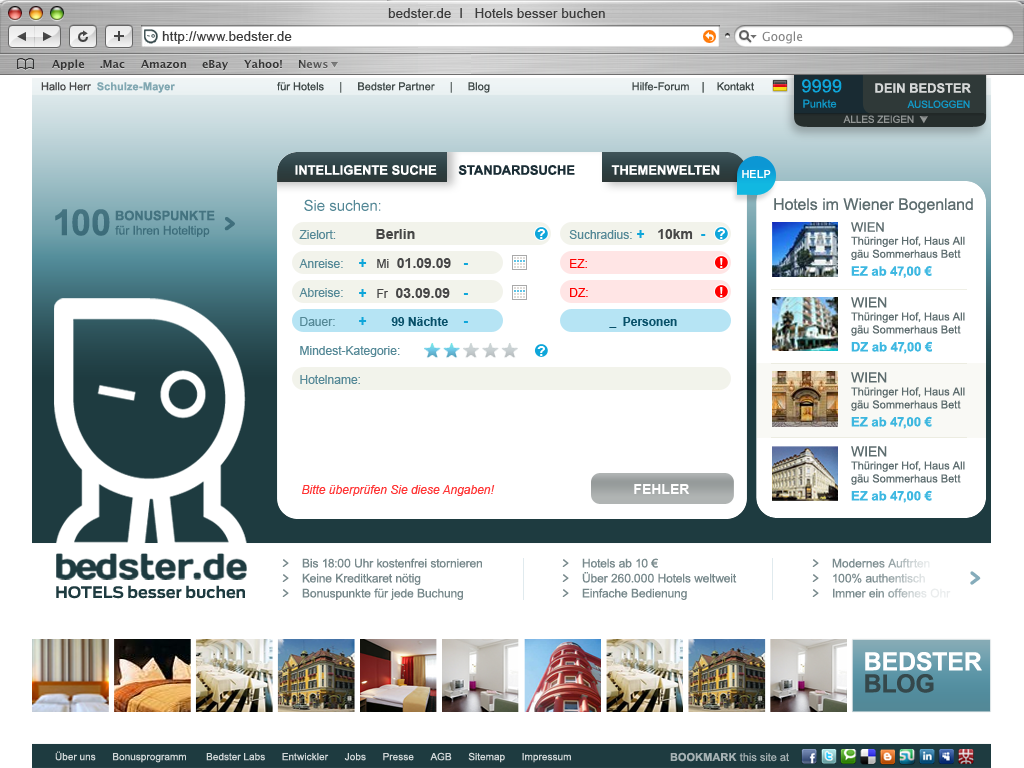
Task: Open the BEDSTER BLOG banner
Action: pyautogui.click(x=920, y=675)
